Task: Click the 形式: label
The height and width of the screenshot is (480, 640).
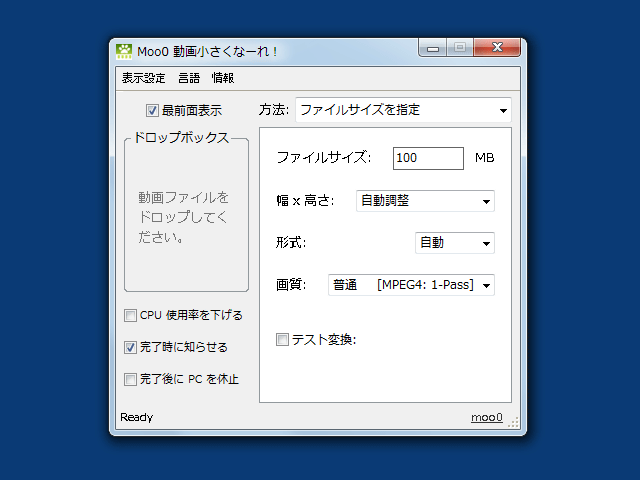Action: pos(291,242)
